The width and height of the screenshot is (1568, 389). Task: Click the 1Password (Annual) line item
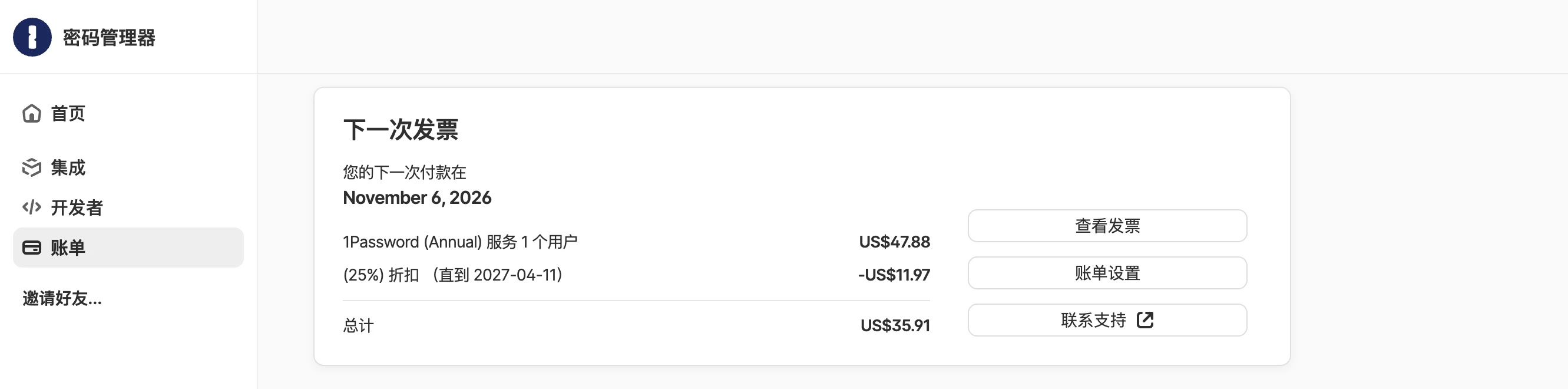point(461,240)
